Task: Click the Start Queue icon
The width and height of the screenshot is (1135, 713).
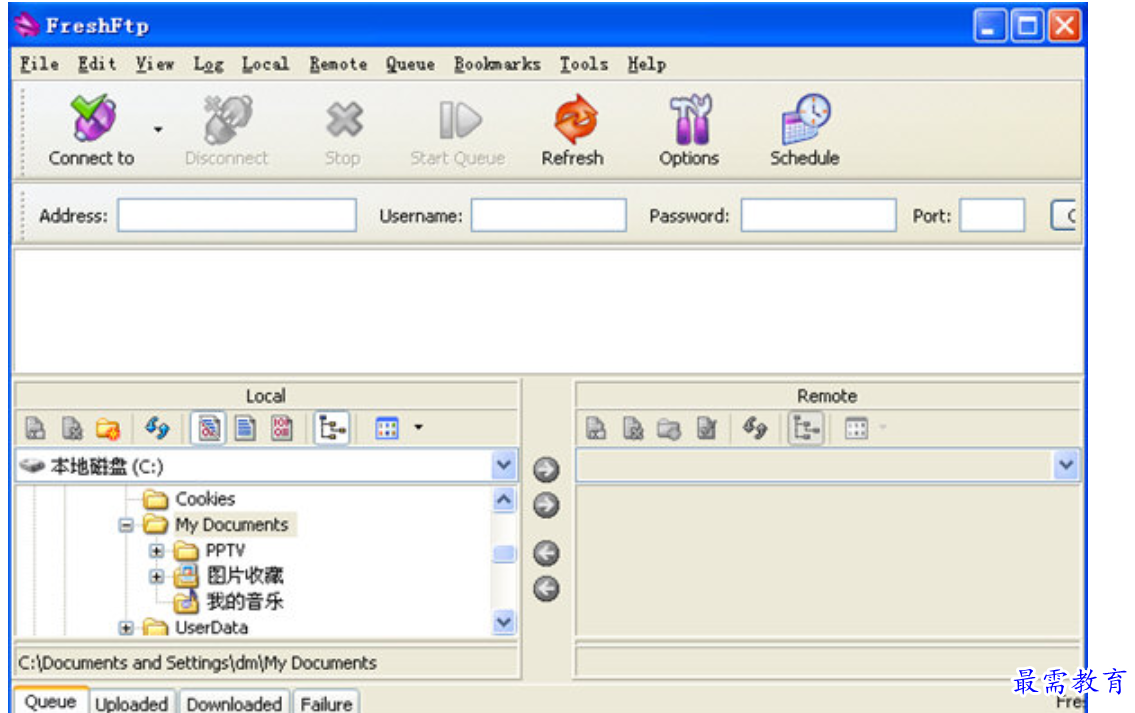Action: coord(459,119)
